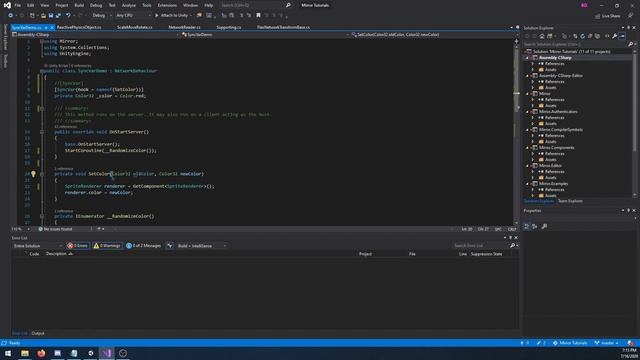This screenshot has width=640, height=360.
Task: Click the master branch indicator in status bar
Action: (607, 343)
